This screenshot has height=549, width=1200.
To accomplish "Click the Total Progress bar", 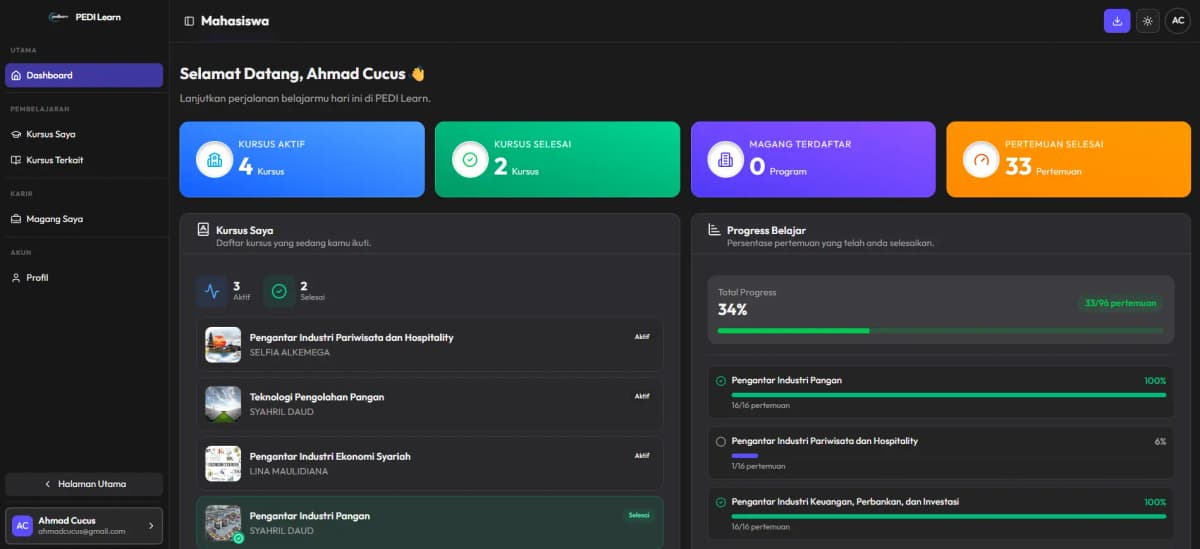I will click(940, 330).
